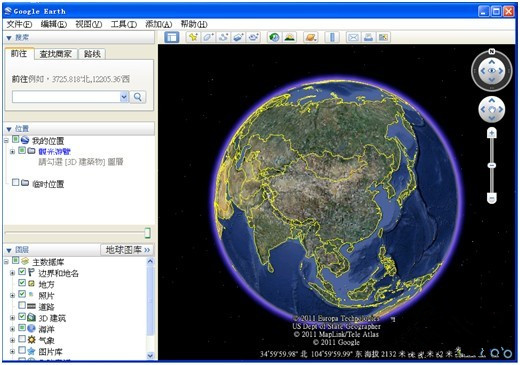
Task: Open the 视图(V) menu
Action: click(x=89, y=24)
